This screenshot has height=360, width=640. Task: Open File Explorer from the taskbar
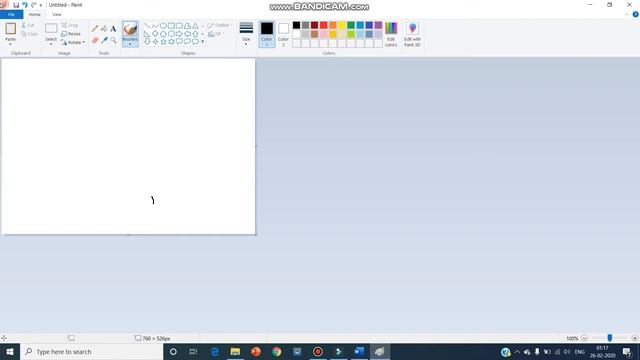235,351
